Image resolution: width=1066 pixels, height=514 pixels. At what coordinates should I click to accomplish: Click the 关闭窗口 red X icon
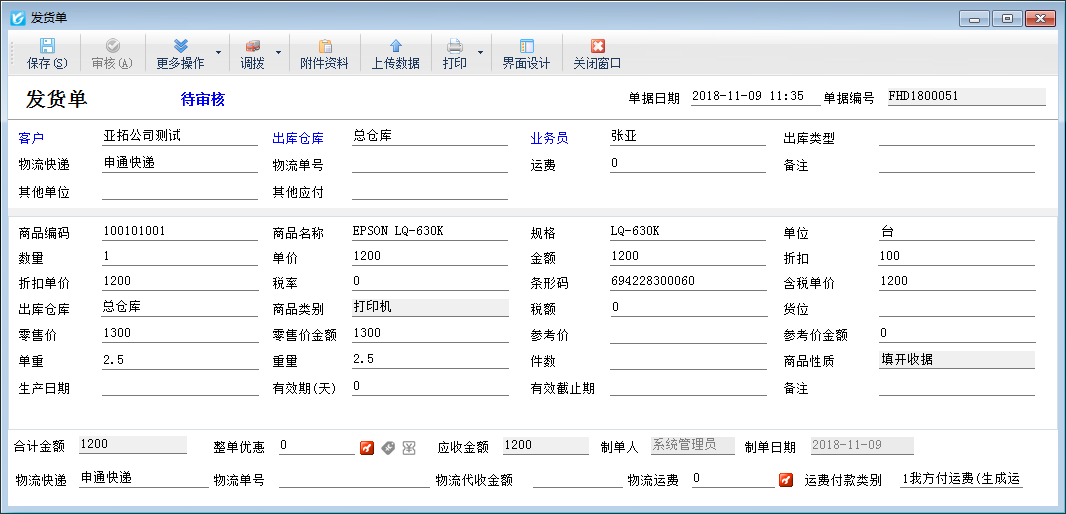click(x=597, y=46)
